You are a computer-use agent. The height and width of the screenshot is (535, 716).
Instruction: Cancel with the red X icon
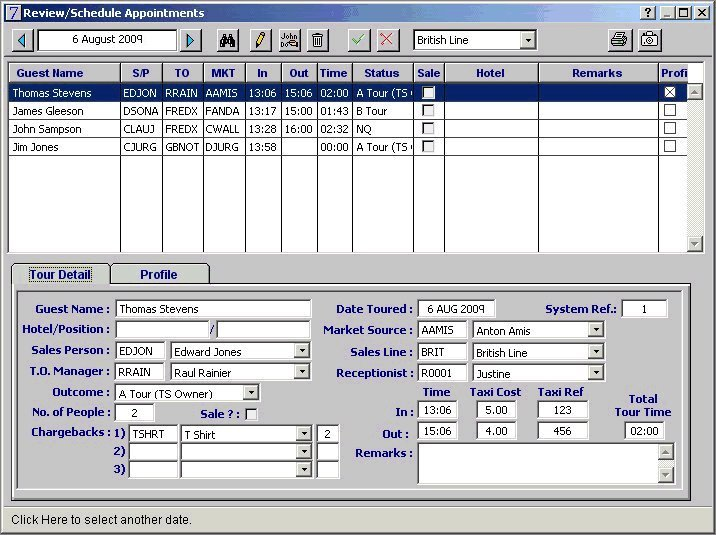pos(387,40)
